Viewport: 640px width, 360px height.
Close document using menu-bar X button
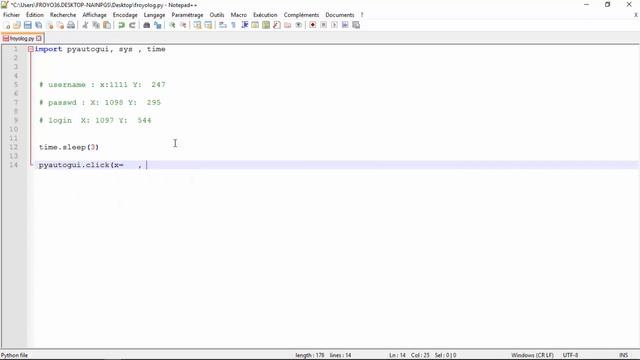pos(636,15)
